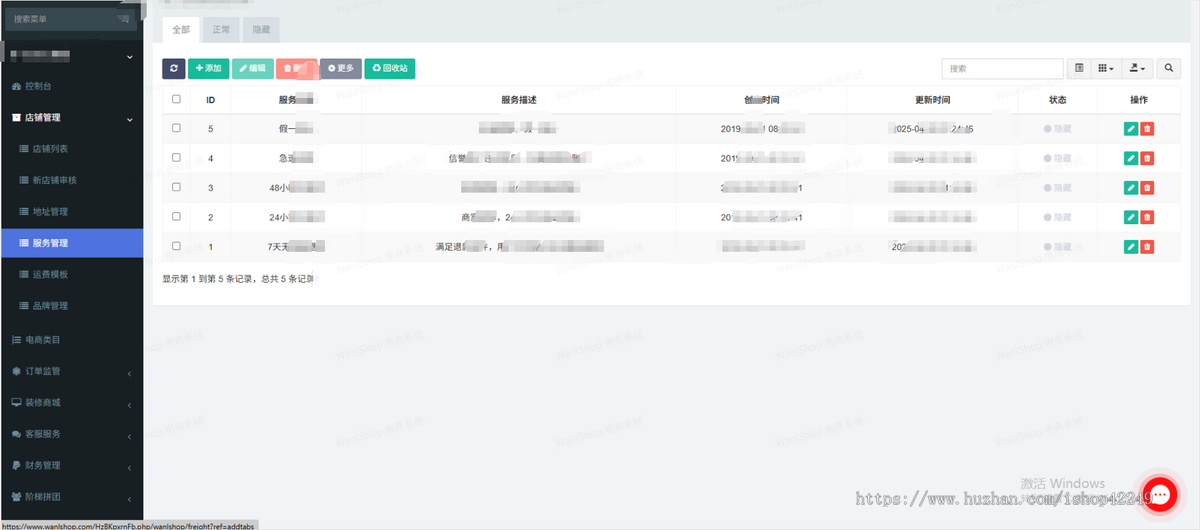The width and height of the screenshot is (1200, 530).
Task: Focus the table 搜索 search field
Action: pyautogui.click(x=1002, y=68)
